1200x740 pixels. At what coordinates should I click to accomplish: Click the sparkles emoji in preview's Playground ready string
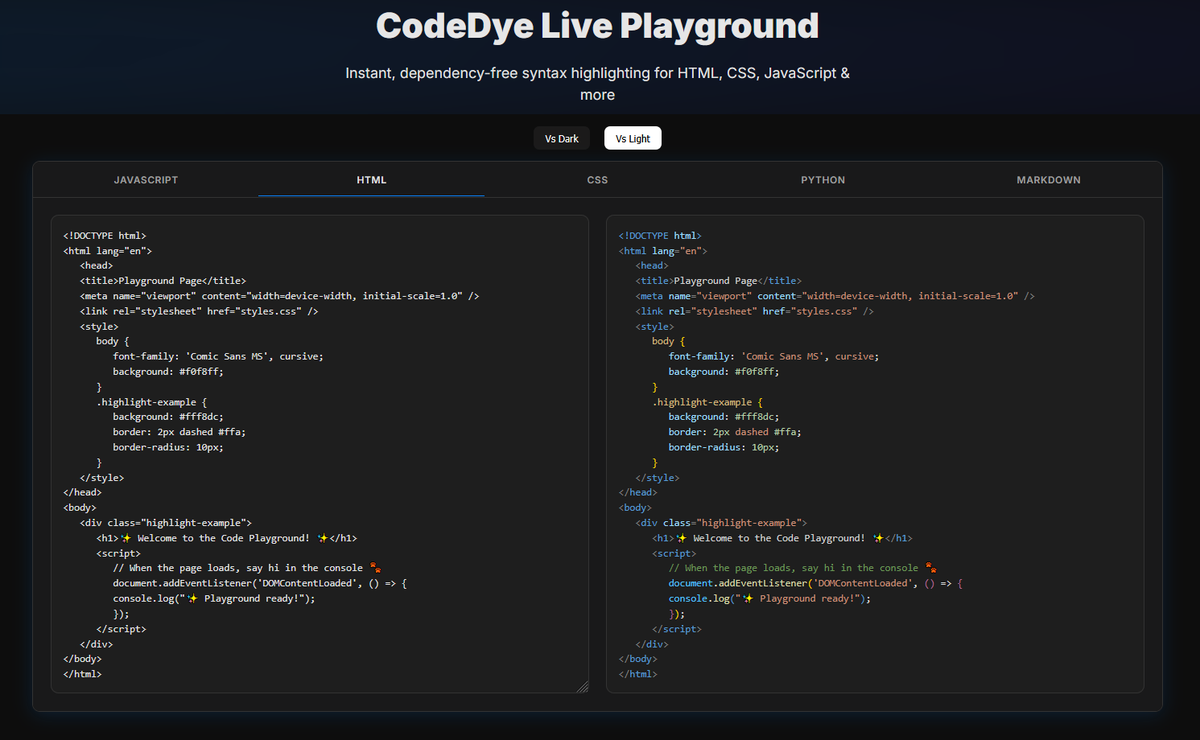pos(748,598)
